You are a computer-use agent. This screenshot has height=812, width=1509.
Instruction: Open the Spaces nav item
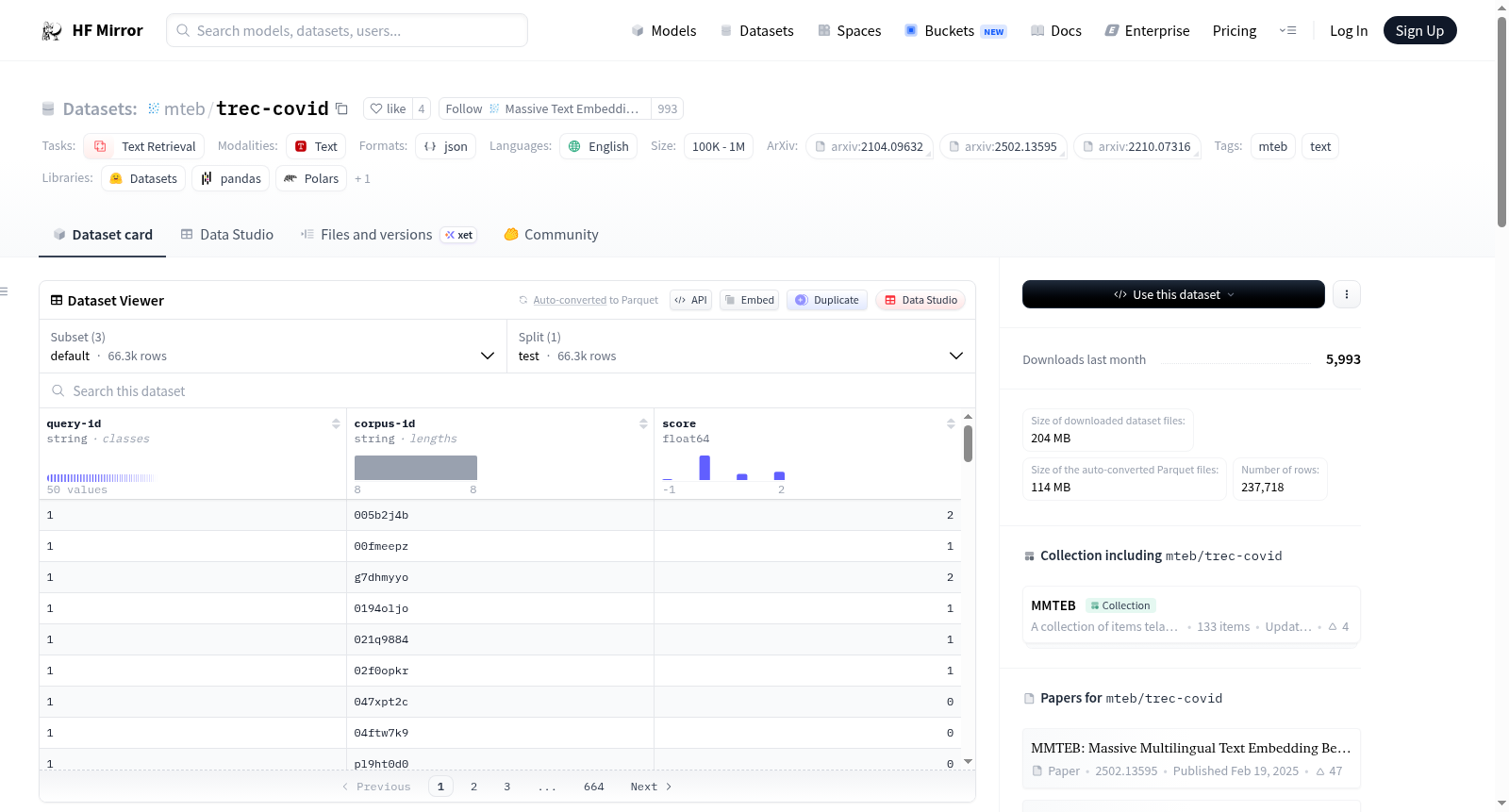(x=850, y=31)
